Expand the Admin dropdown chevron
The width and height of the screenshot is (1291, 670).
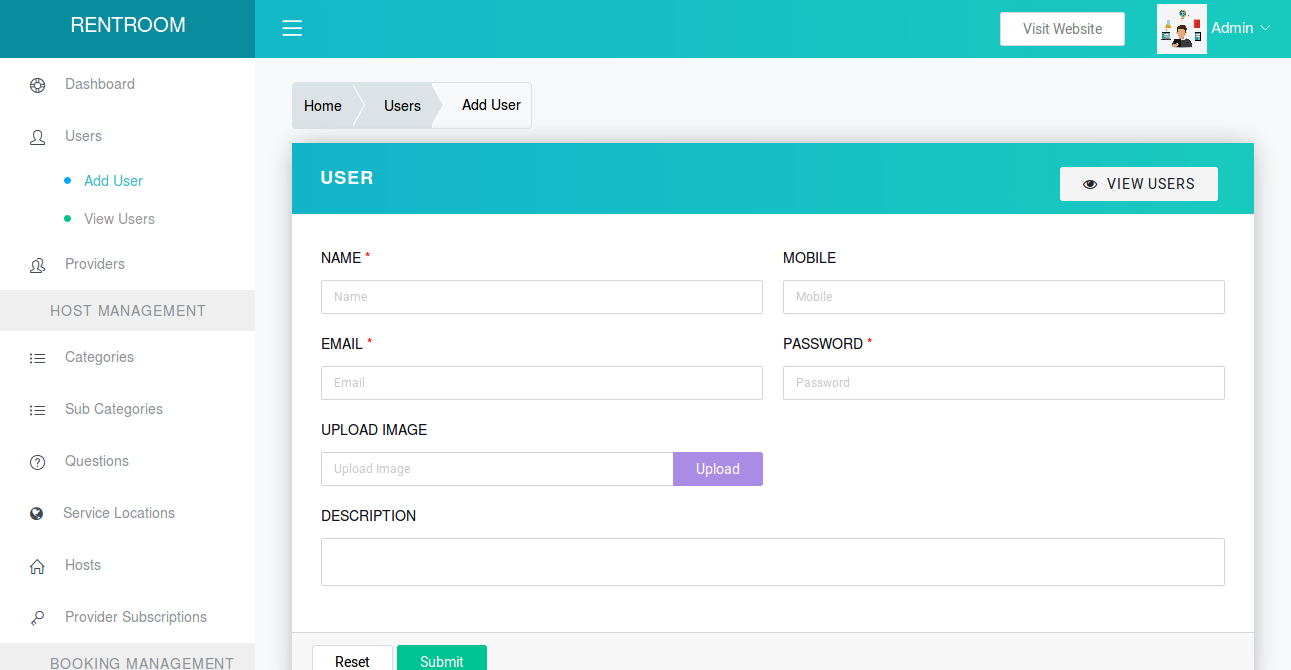(1265, 28)
